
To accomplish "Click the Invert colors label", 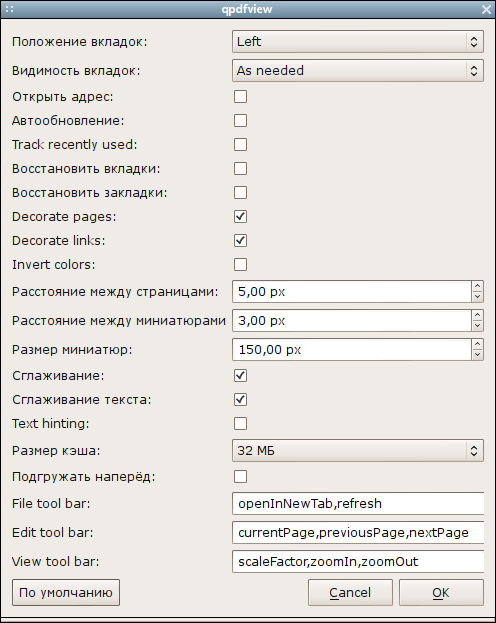I will (54, 265).
